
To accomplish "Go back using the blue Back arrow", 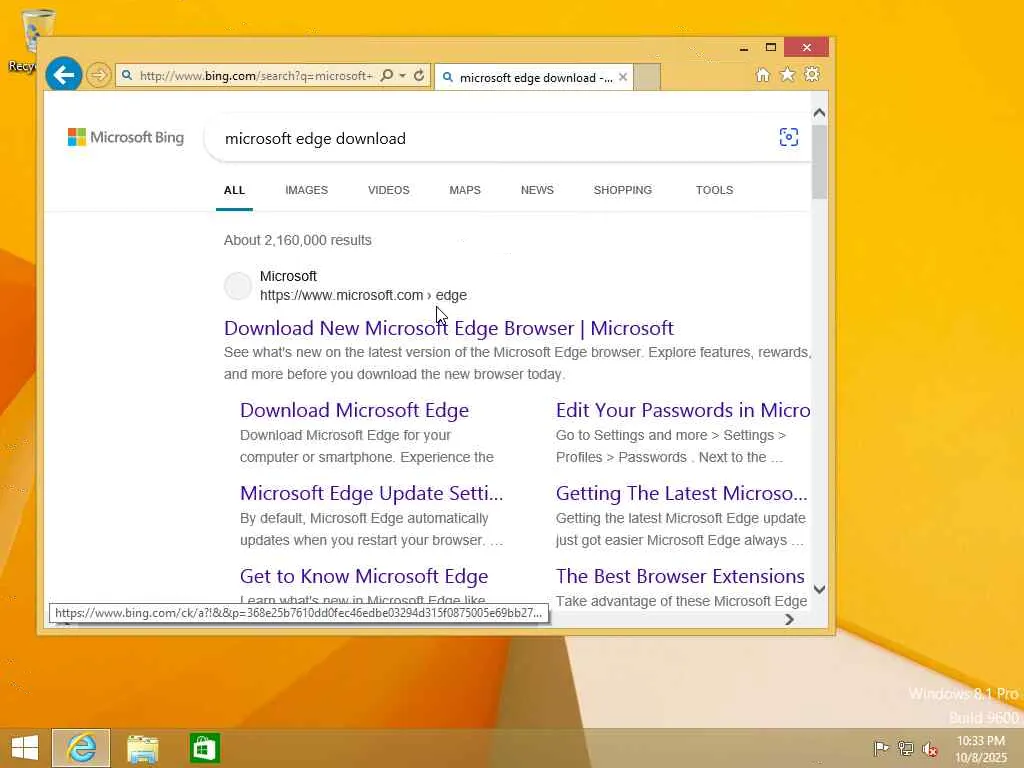I will click(63, 75).
